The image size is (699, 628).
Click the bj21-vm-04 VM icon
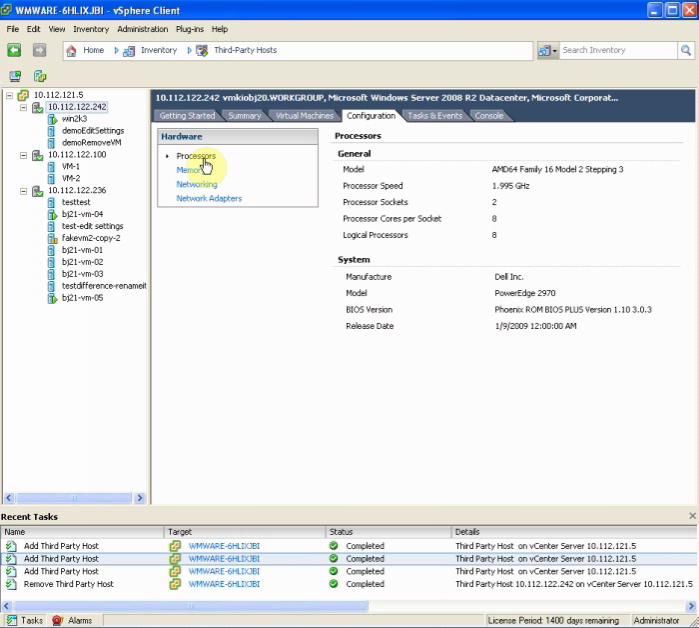pyautogui.click(x=52, y=214)
